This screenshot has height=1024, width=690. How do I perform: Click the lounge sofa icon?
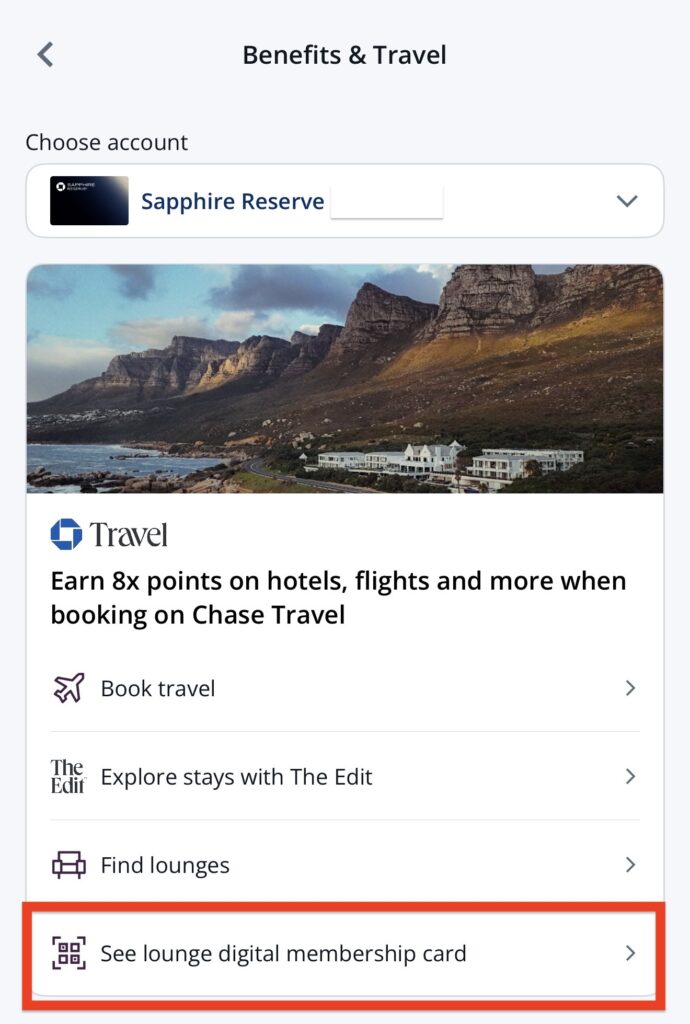[x=68, y=864]
